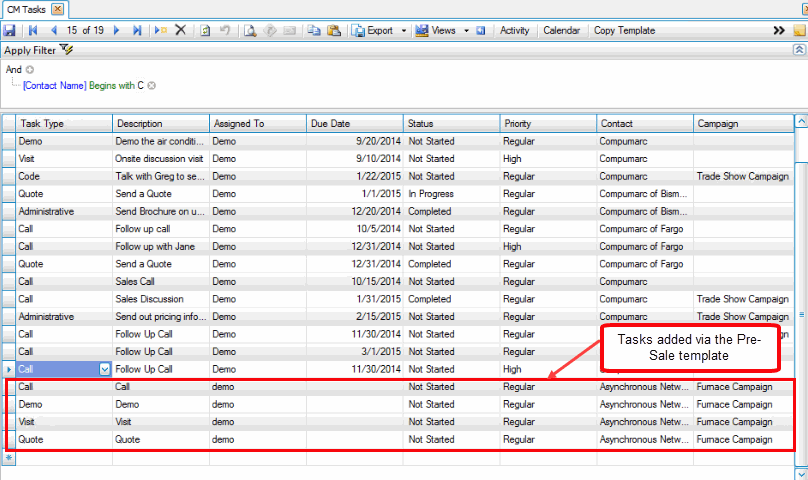This screenshot has height=480, width=808.
Task: Open the Export dropdown arrow
Action: [404, 30]
